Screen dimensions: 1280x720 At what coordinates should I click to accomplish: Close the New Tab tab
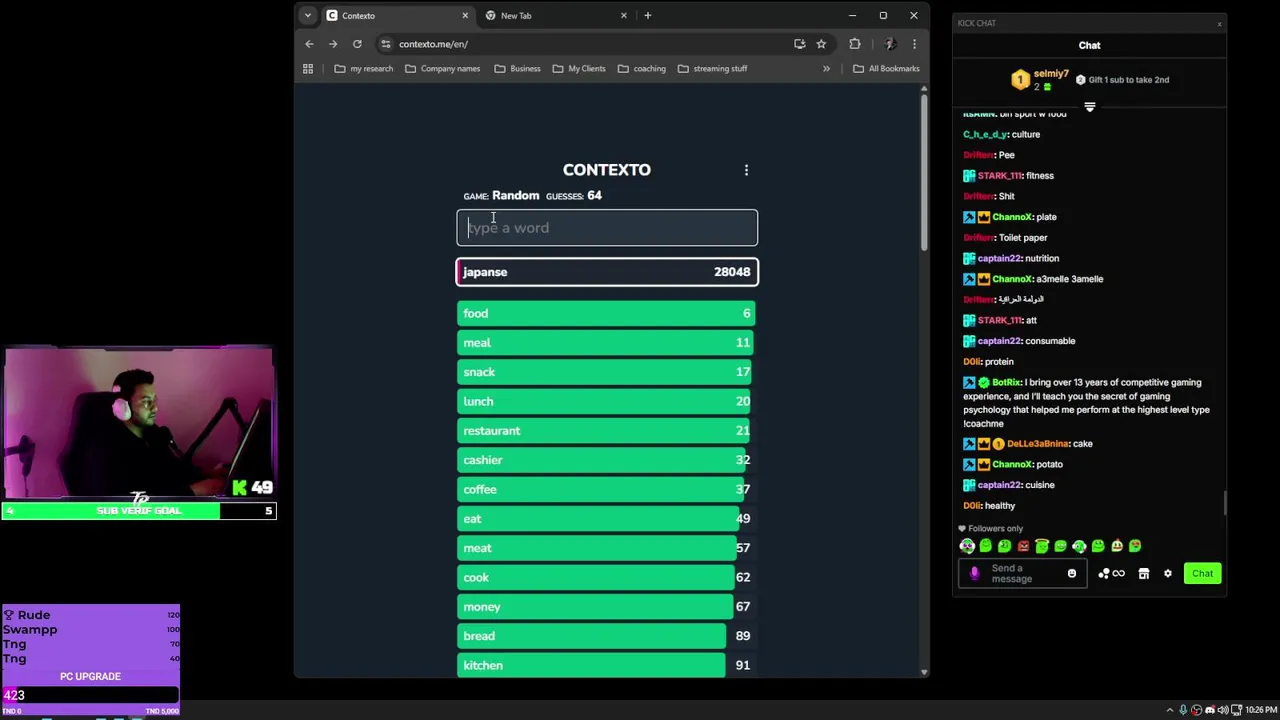(623, 15)
